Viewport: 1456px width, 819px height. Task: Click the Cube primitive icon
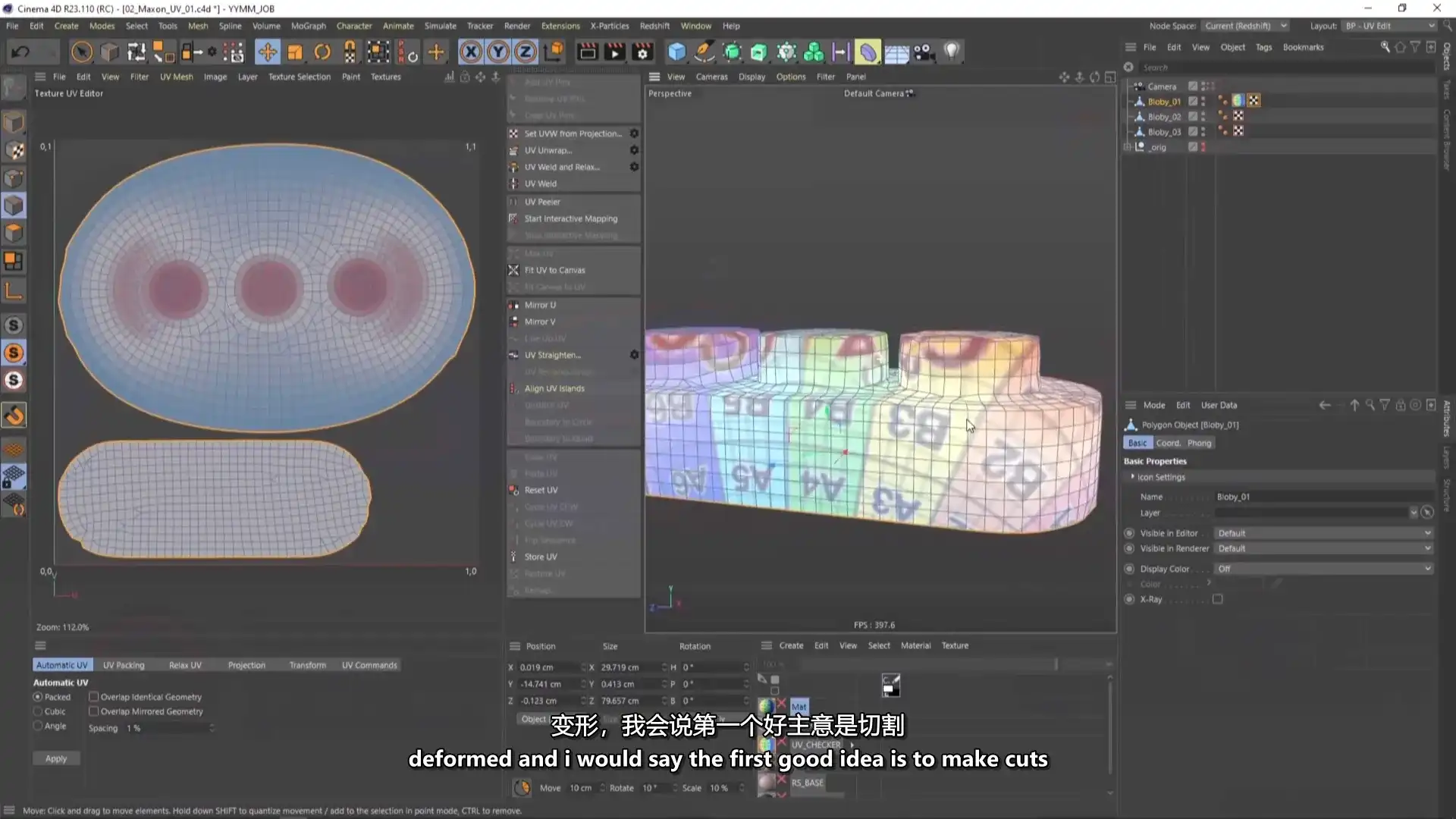676,52
